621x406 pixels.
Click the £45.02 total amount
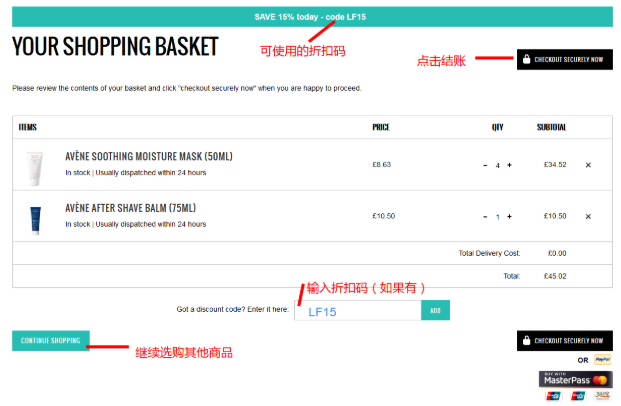tap(555, 276)
